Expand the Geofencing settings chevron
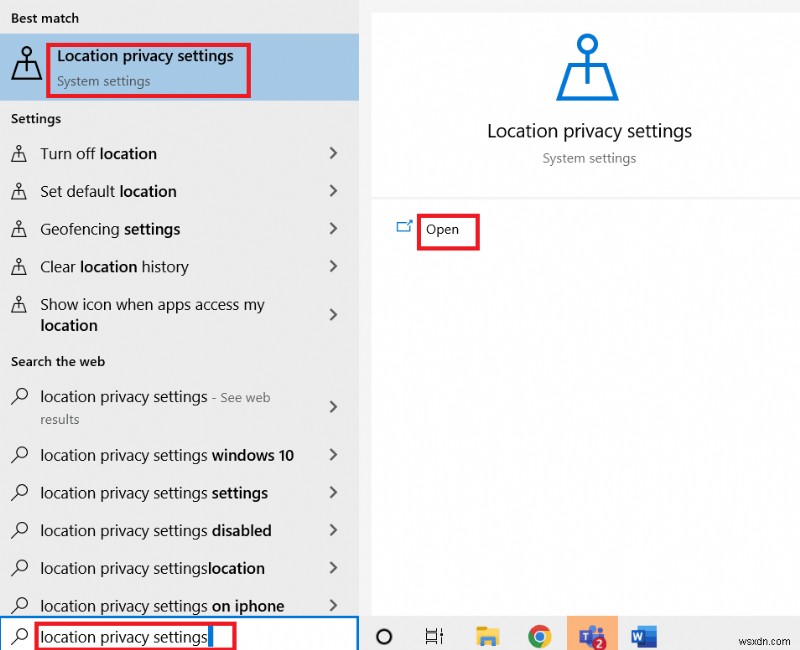 [x=333, y=229]
